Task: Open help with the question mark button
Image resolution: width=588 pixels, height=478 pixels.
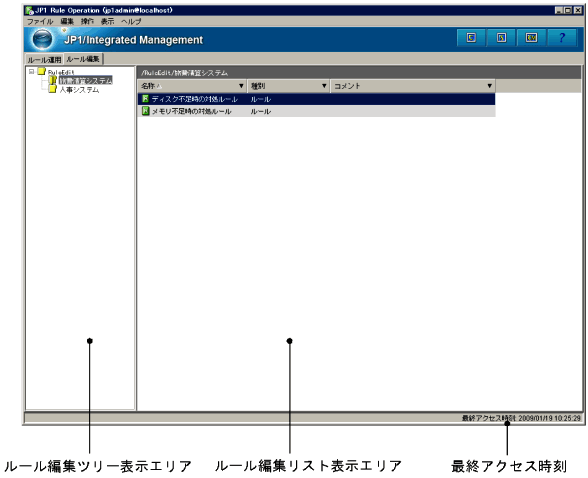Action: point(562,37)
